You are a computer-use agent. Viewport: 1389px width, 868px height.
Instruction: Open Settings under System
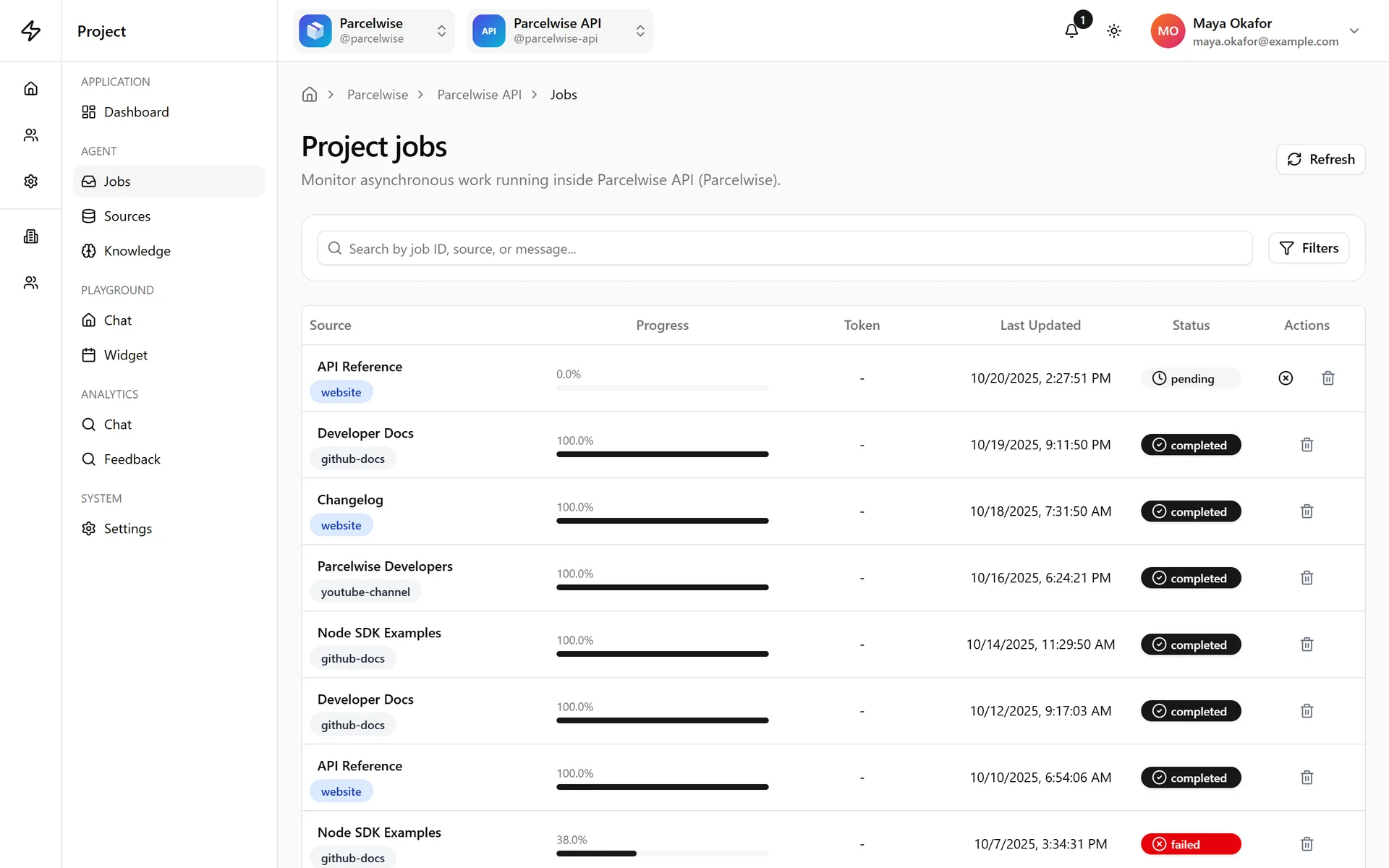169,528
